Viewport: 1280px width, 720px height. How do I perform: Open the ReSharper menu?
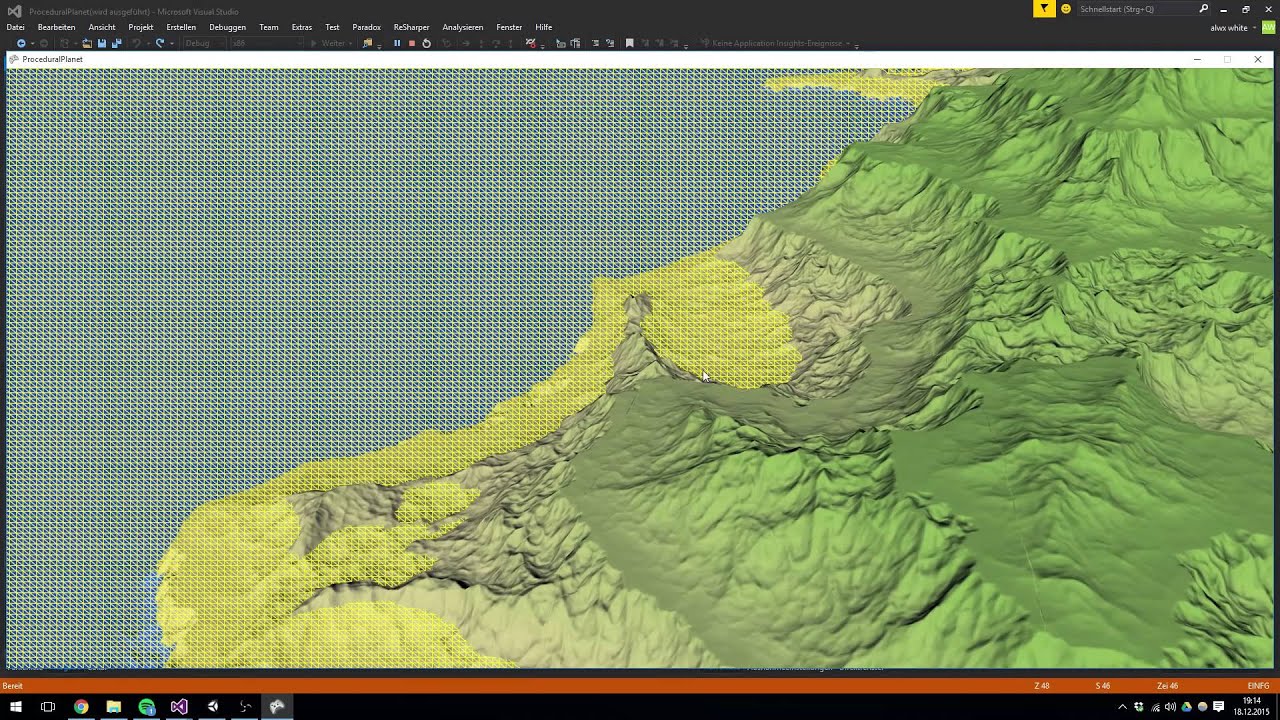(x=411, y=27)
